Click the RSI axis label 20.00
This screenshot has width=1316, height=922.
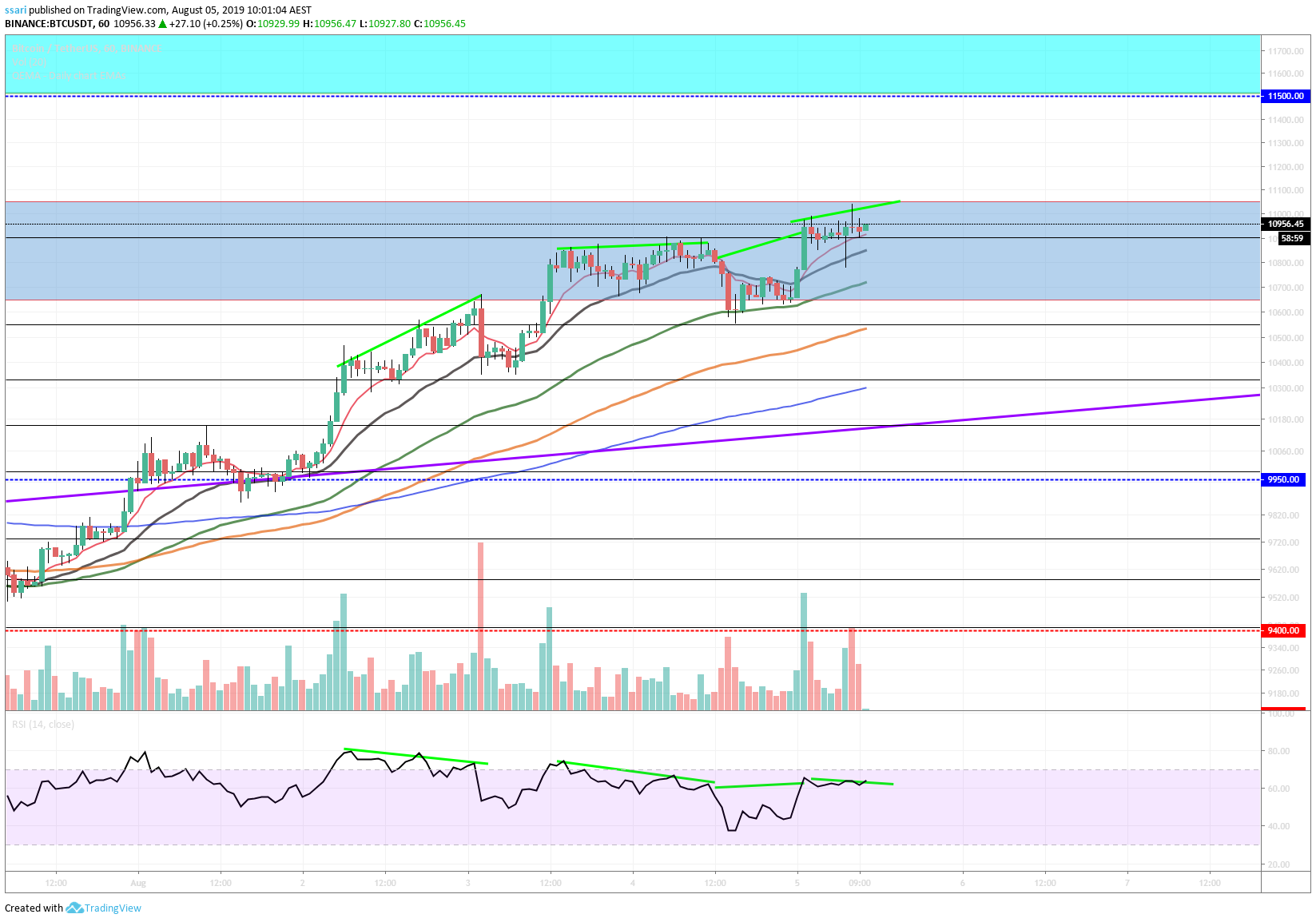click(1278, 864)
